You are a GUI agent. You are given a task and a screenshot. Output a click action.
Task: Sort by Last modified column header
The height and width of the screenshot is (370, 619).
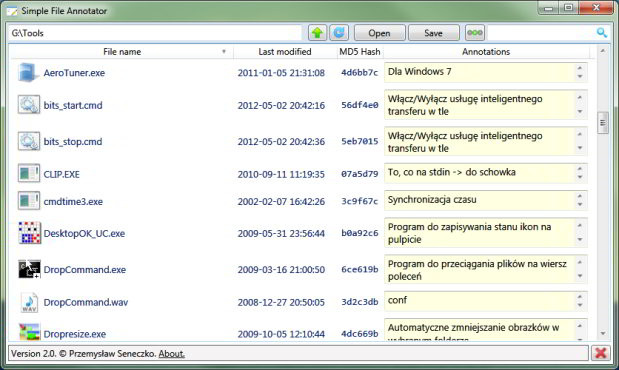pos(285,52)
